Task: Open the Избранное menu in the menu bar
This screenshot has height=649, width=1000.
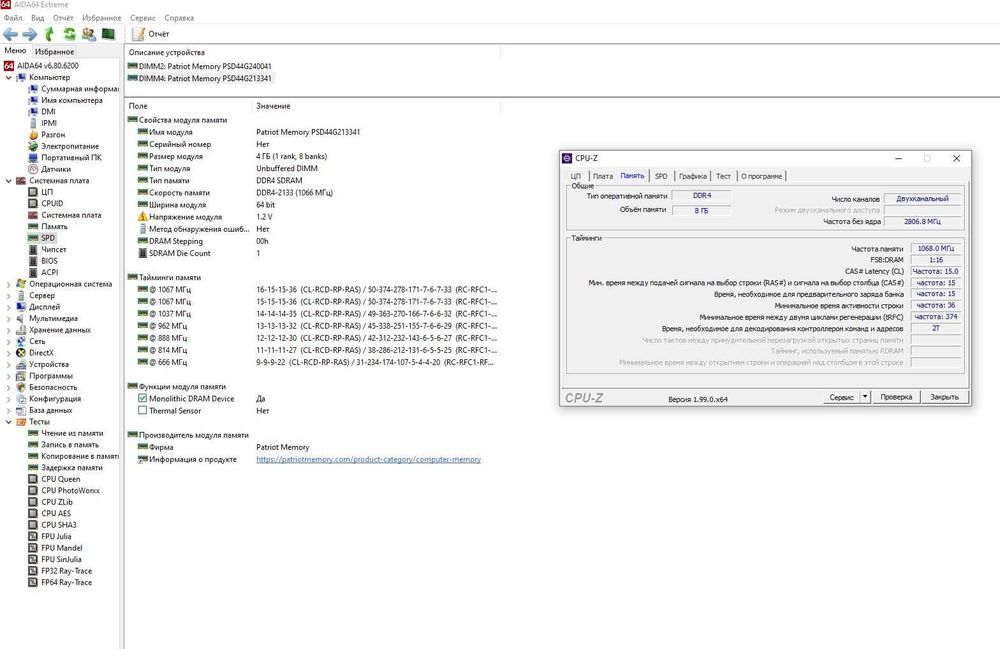Action: (101, 18)
